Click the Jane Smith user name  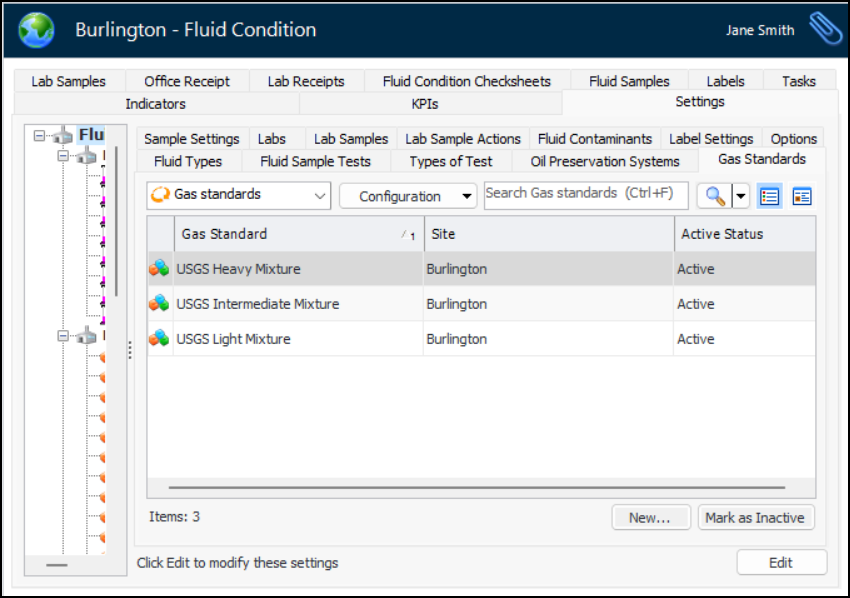point(760,30)
